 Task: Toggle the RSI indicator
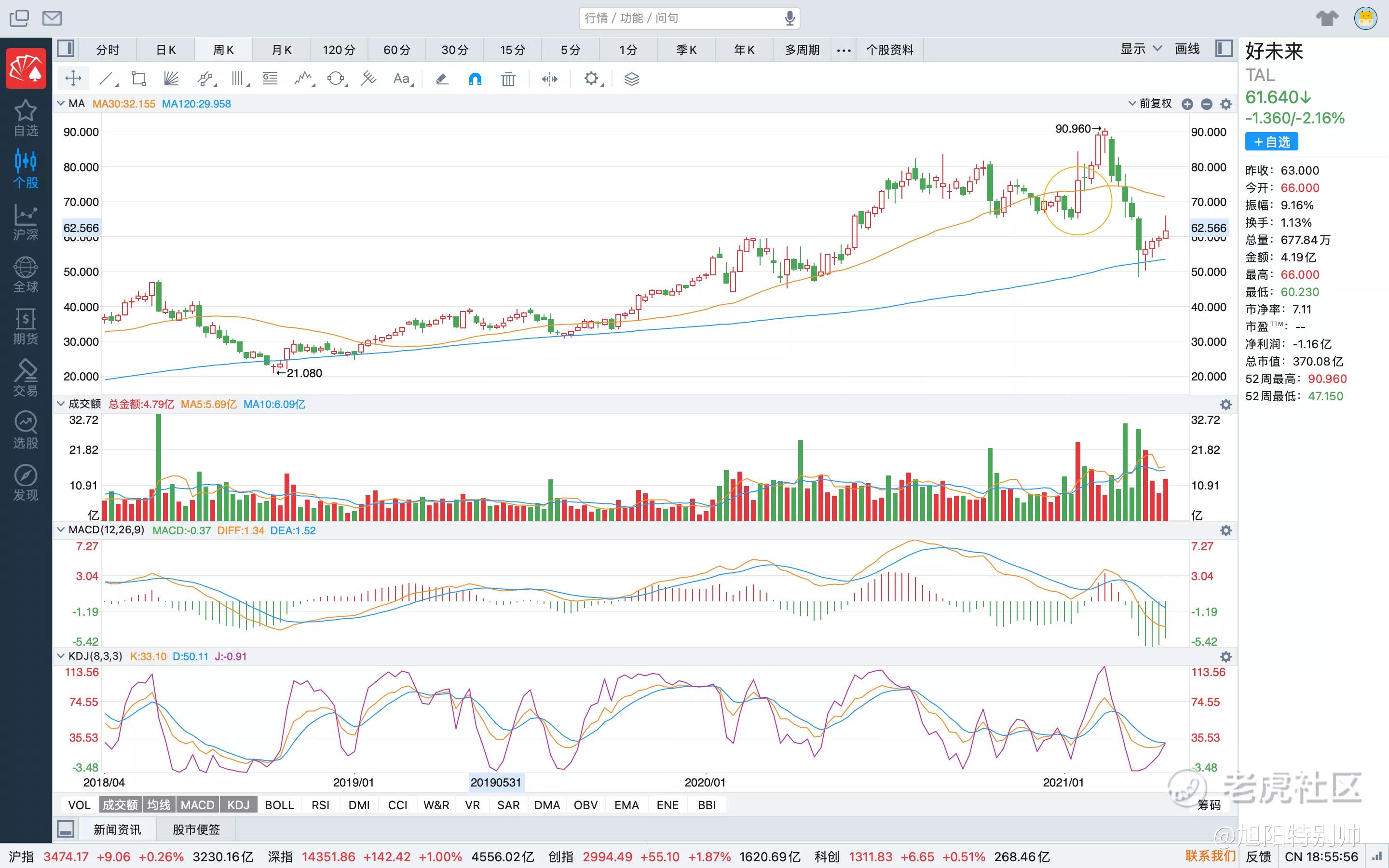coord(320,805)
